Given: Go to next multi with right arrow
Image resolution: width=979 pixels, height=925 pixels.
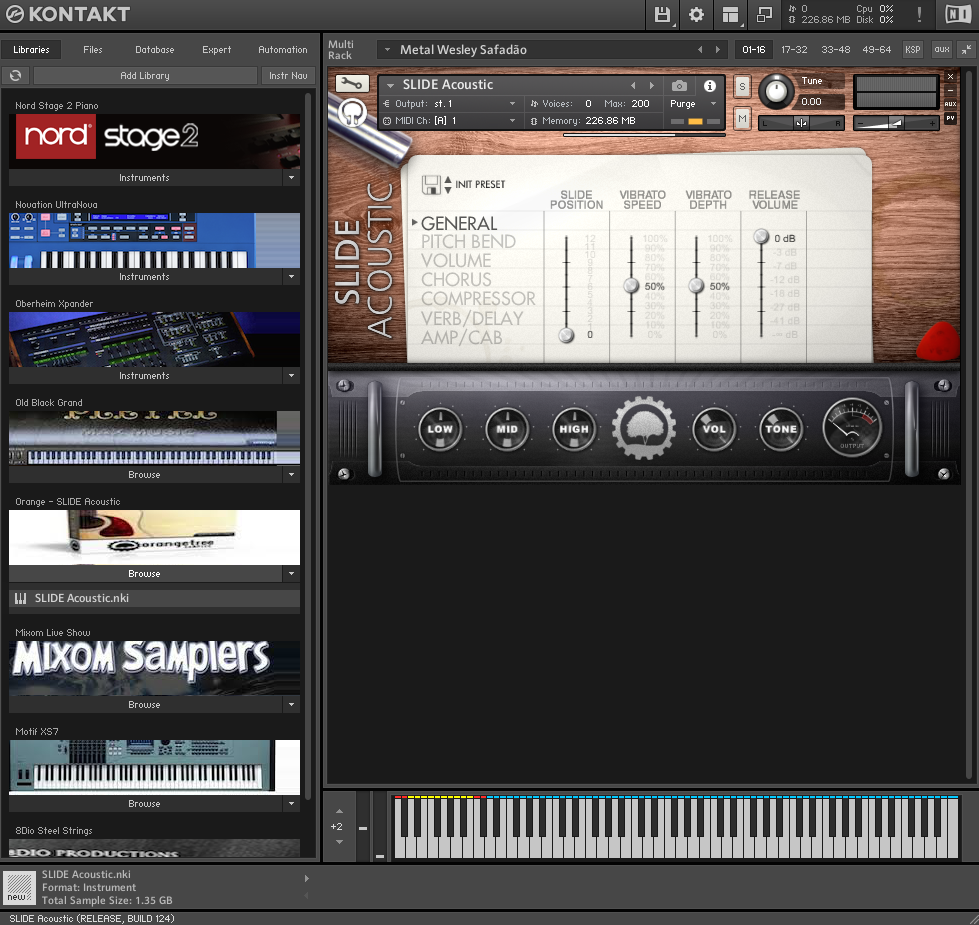Looking at the screenshot, I should (x=717, y=49).
